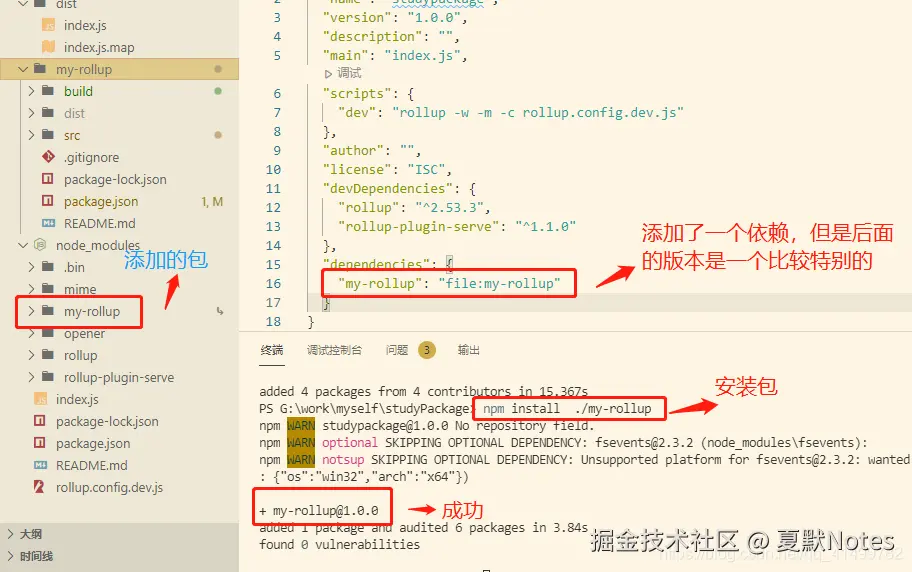Expand the src folder chevron

click(31, 135)
